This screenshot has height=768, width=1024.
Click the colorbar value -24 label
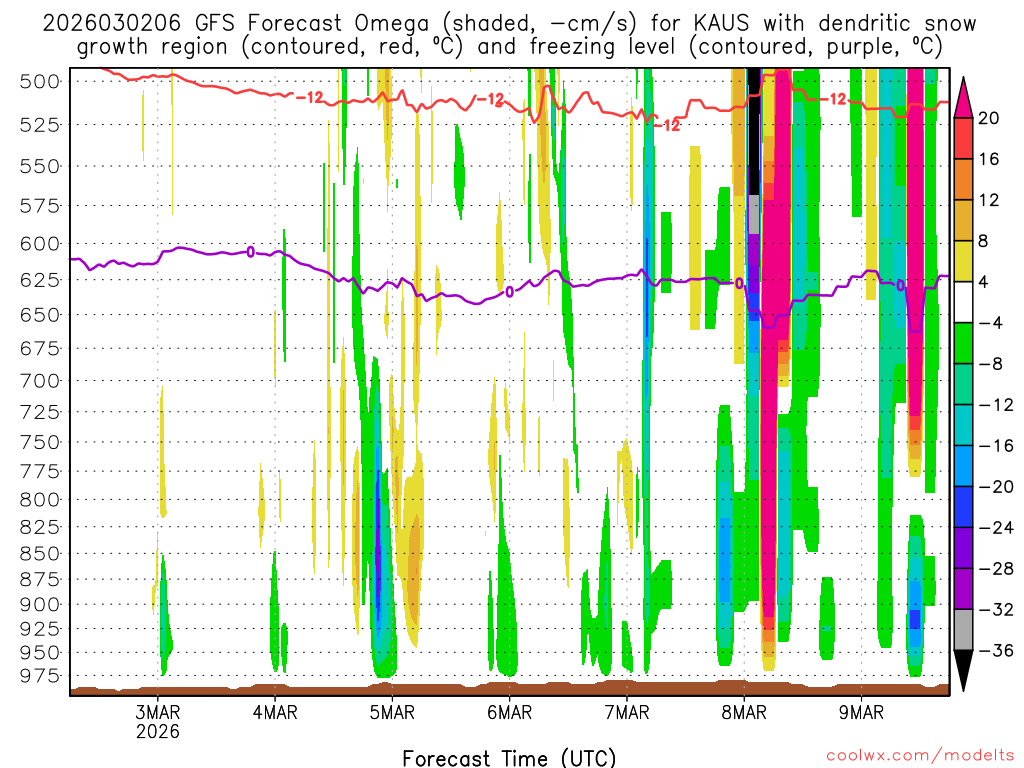[x=996, y=528]
